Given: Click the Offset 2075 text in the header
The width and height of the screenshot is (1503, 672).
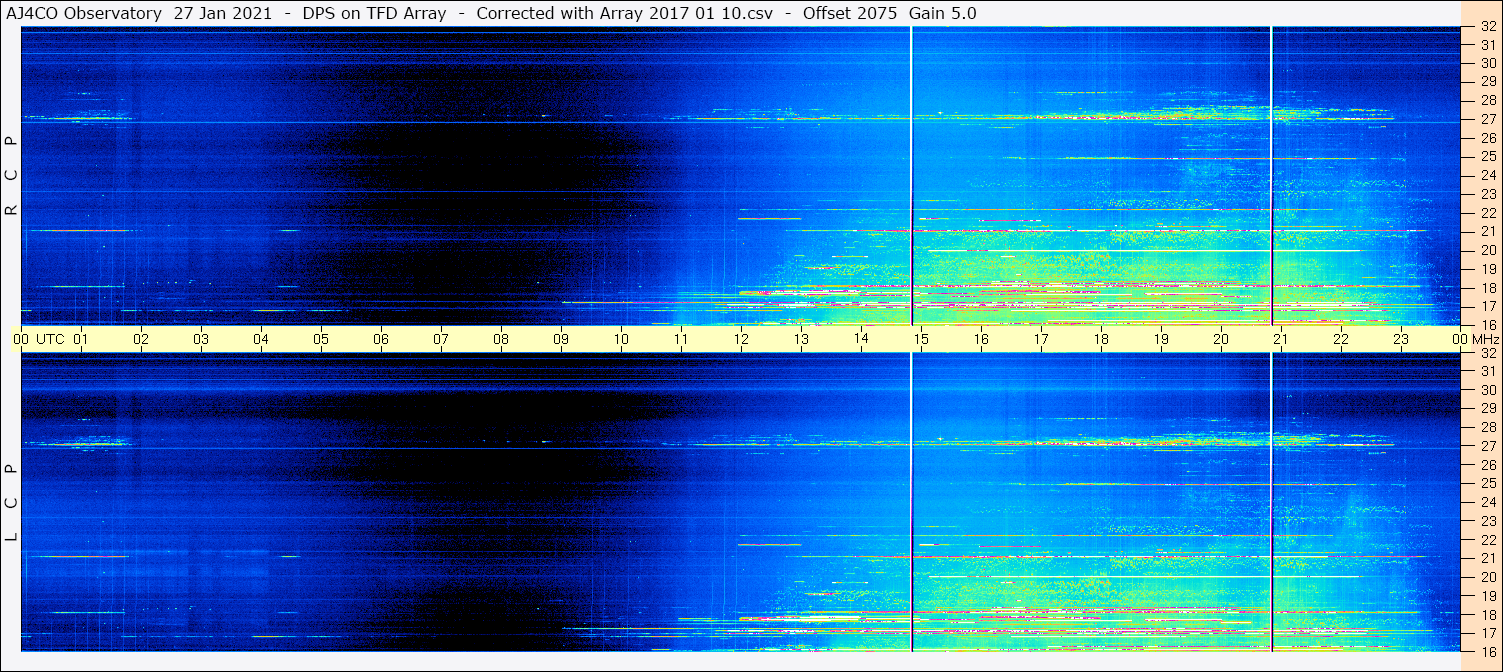Looking at the screenshot, I should point(849,13).
